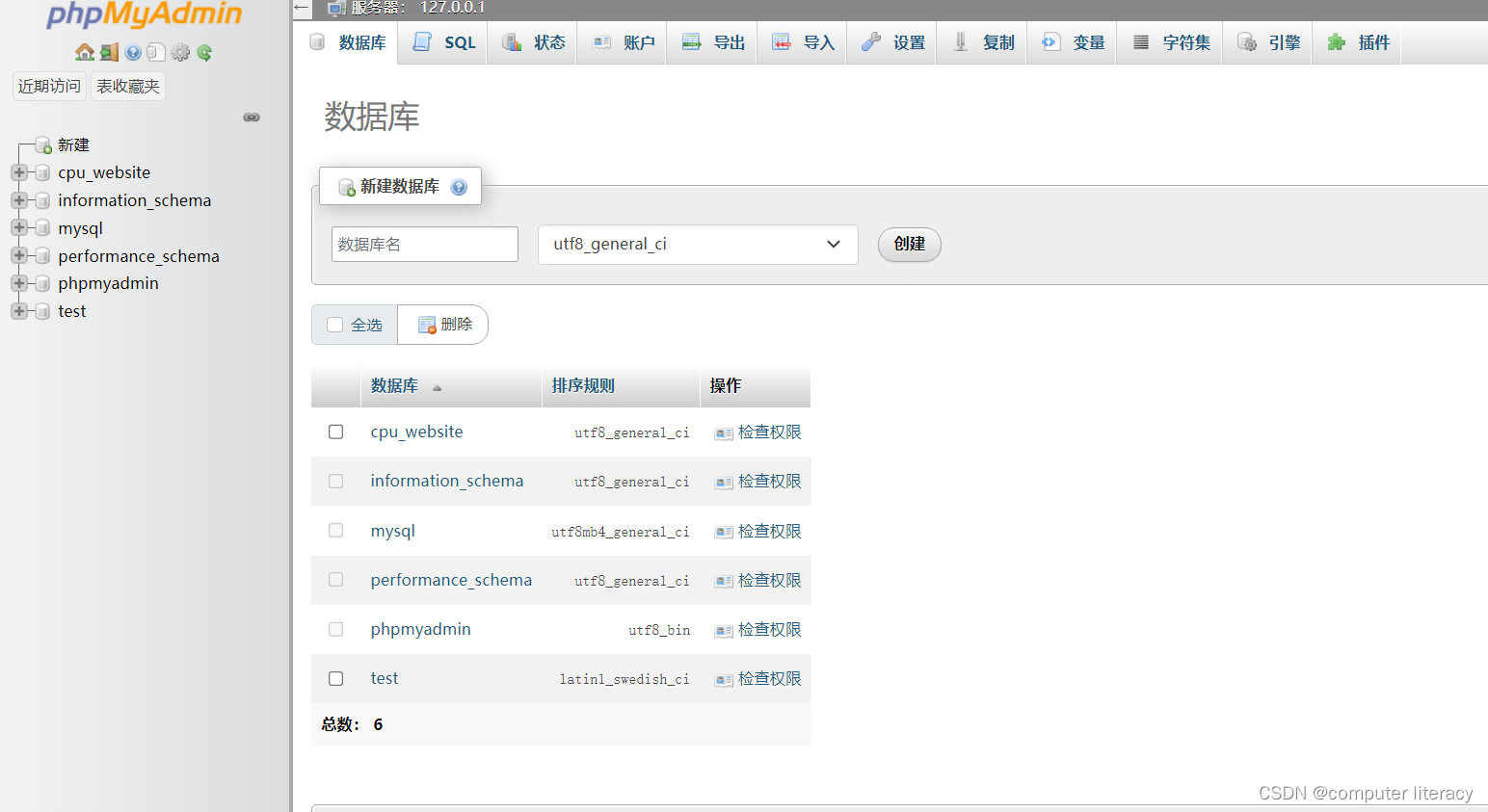Expand mysql node in the tree

(x=18, y=228)
